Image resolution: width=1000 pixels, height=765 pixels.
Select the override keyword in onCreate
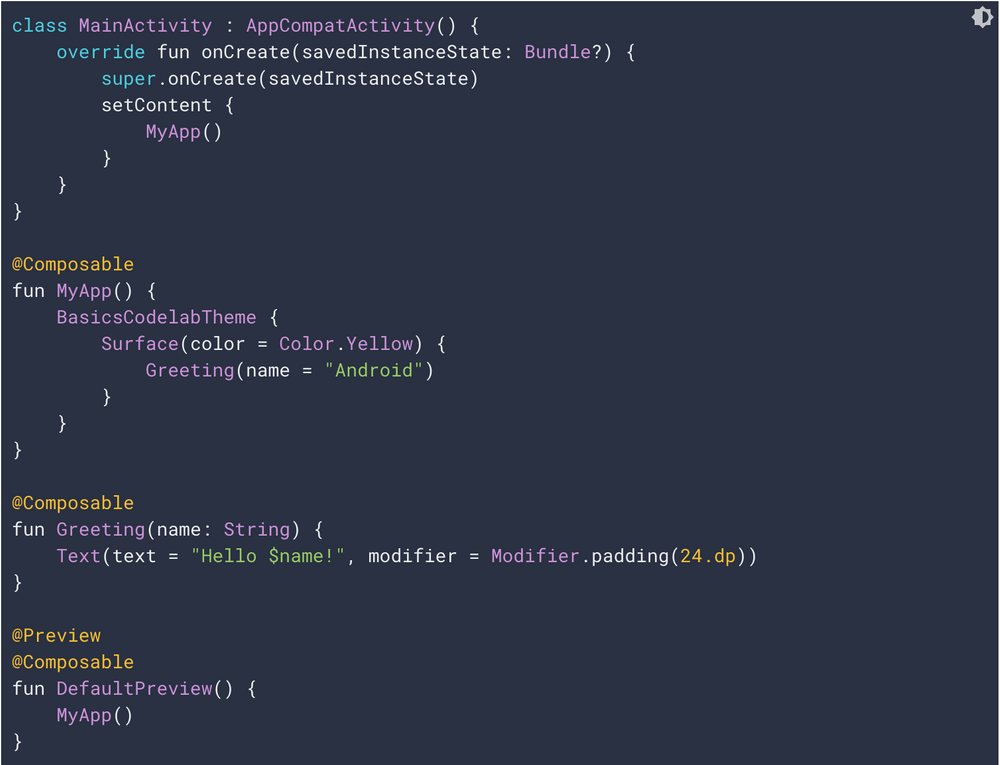click(x=101, y=52)
